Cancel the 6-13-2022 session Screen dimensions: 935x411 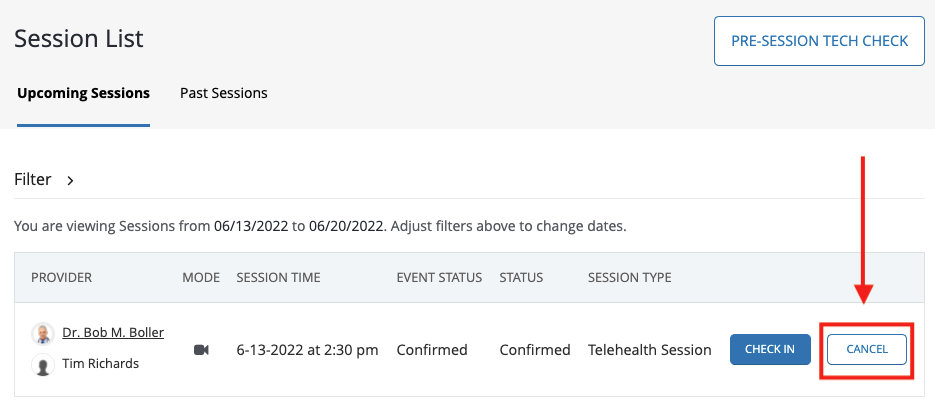[x=867, y=349]
